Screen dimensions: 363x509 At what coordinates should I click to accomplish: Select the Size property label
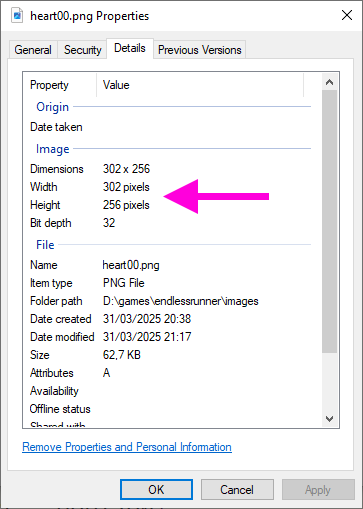40,355
